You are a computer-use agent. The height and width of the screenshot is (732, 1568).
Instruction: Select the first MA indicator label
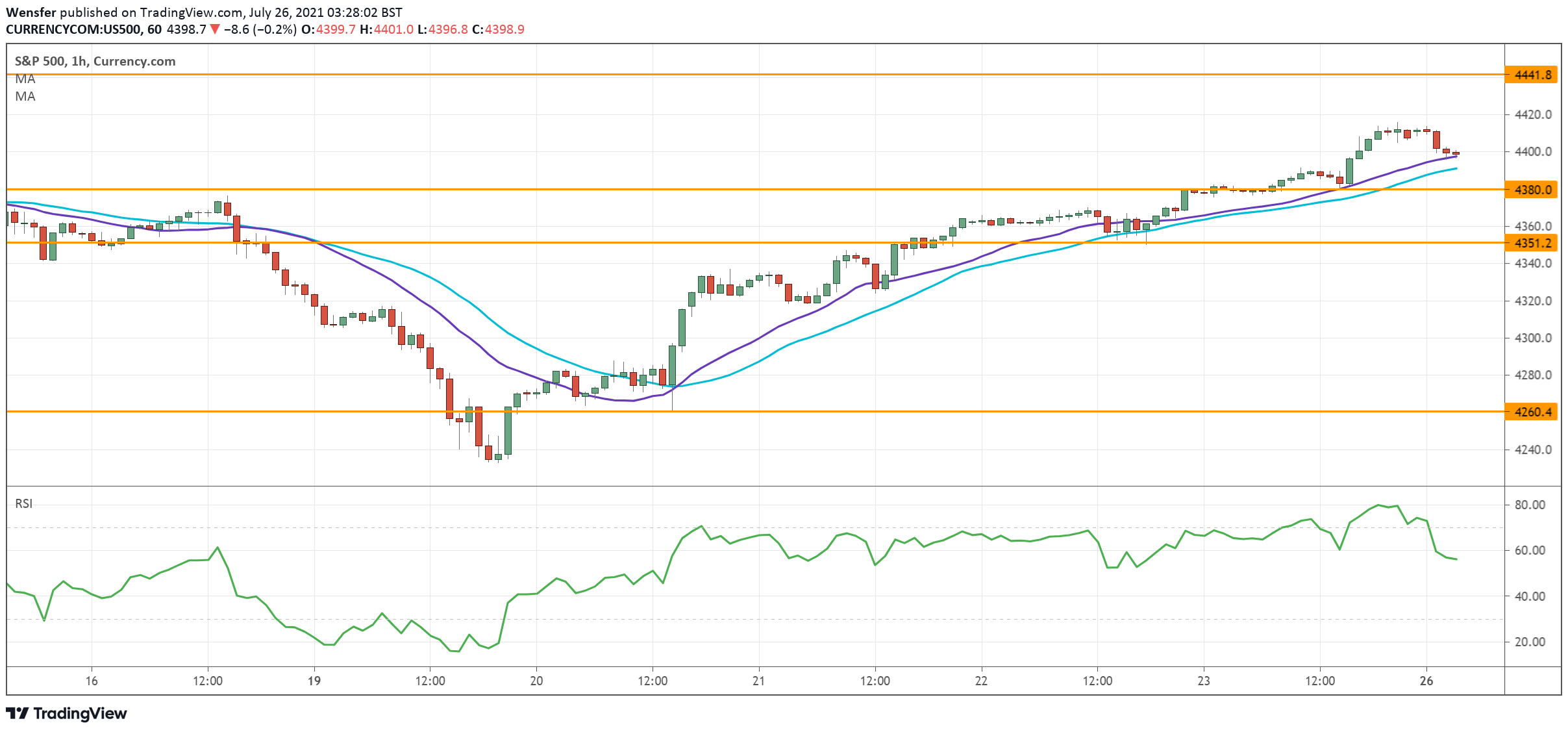tap(25, 79)
